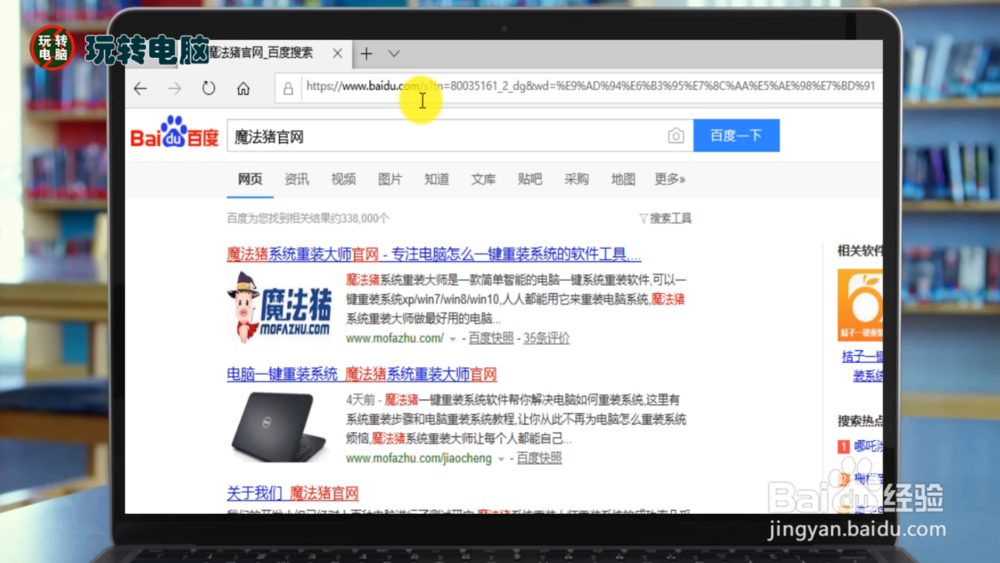Click the orange 桔子 software icon
The image size is (1000, 563).
860,305
